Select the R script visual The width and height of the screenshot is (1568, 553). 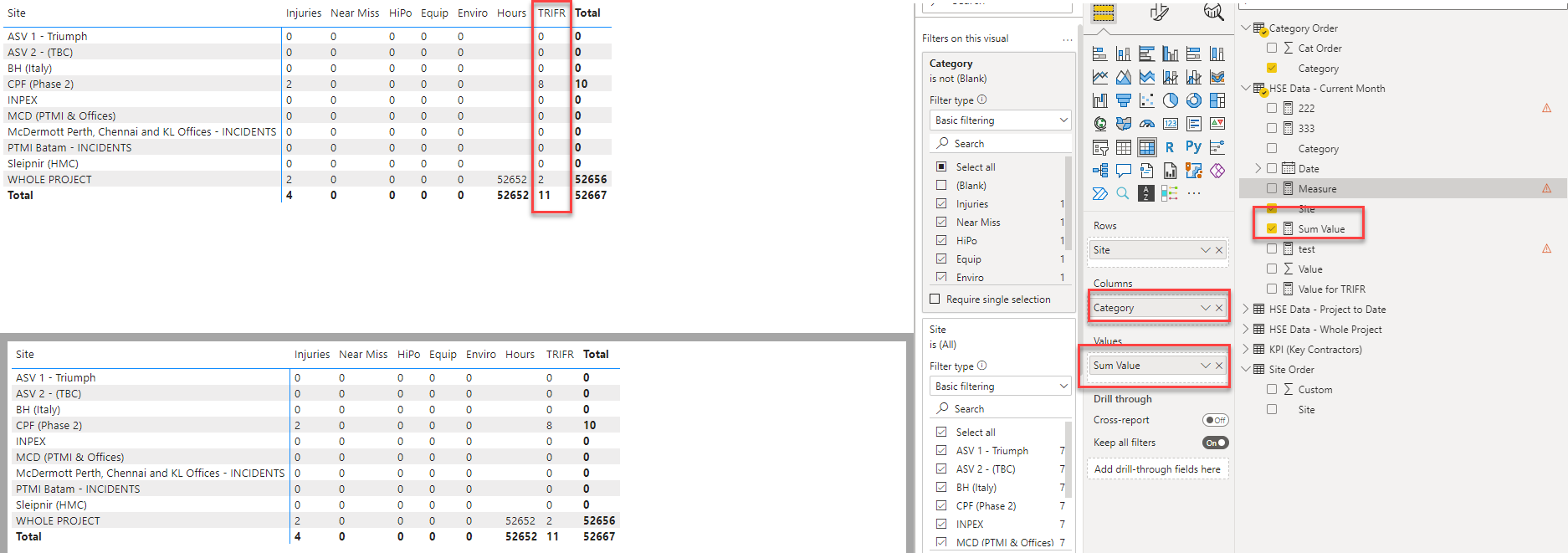pos(1171,147)
